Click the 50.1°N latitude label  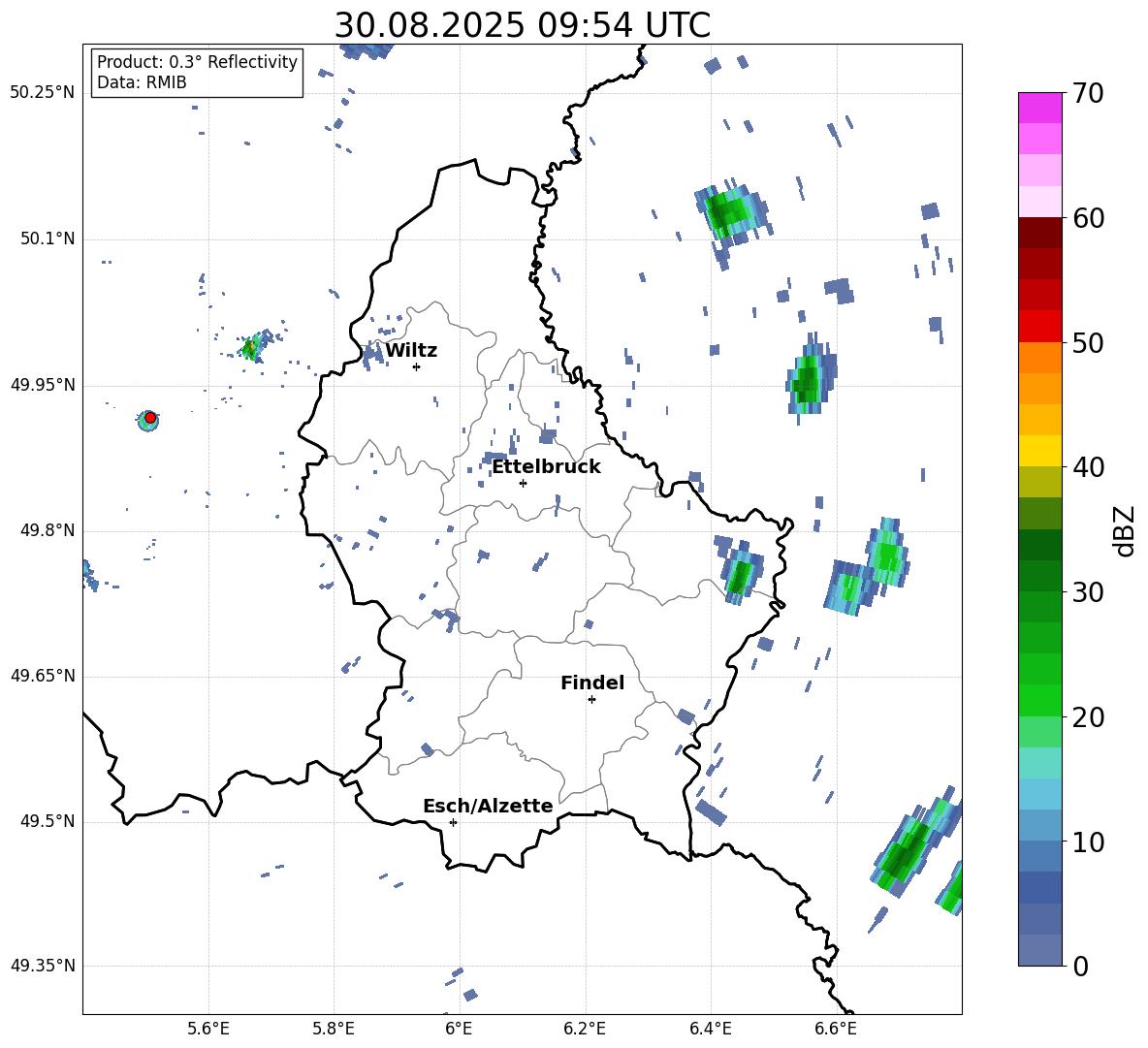(47, 239)
